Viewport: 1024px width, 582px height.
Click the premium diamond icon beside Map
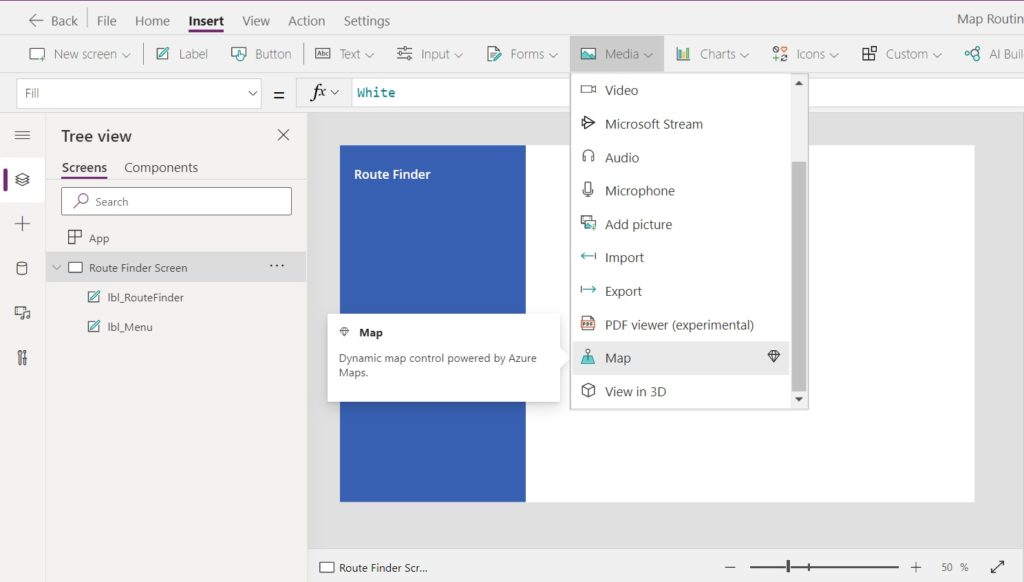coord(773,356)
